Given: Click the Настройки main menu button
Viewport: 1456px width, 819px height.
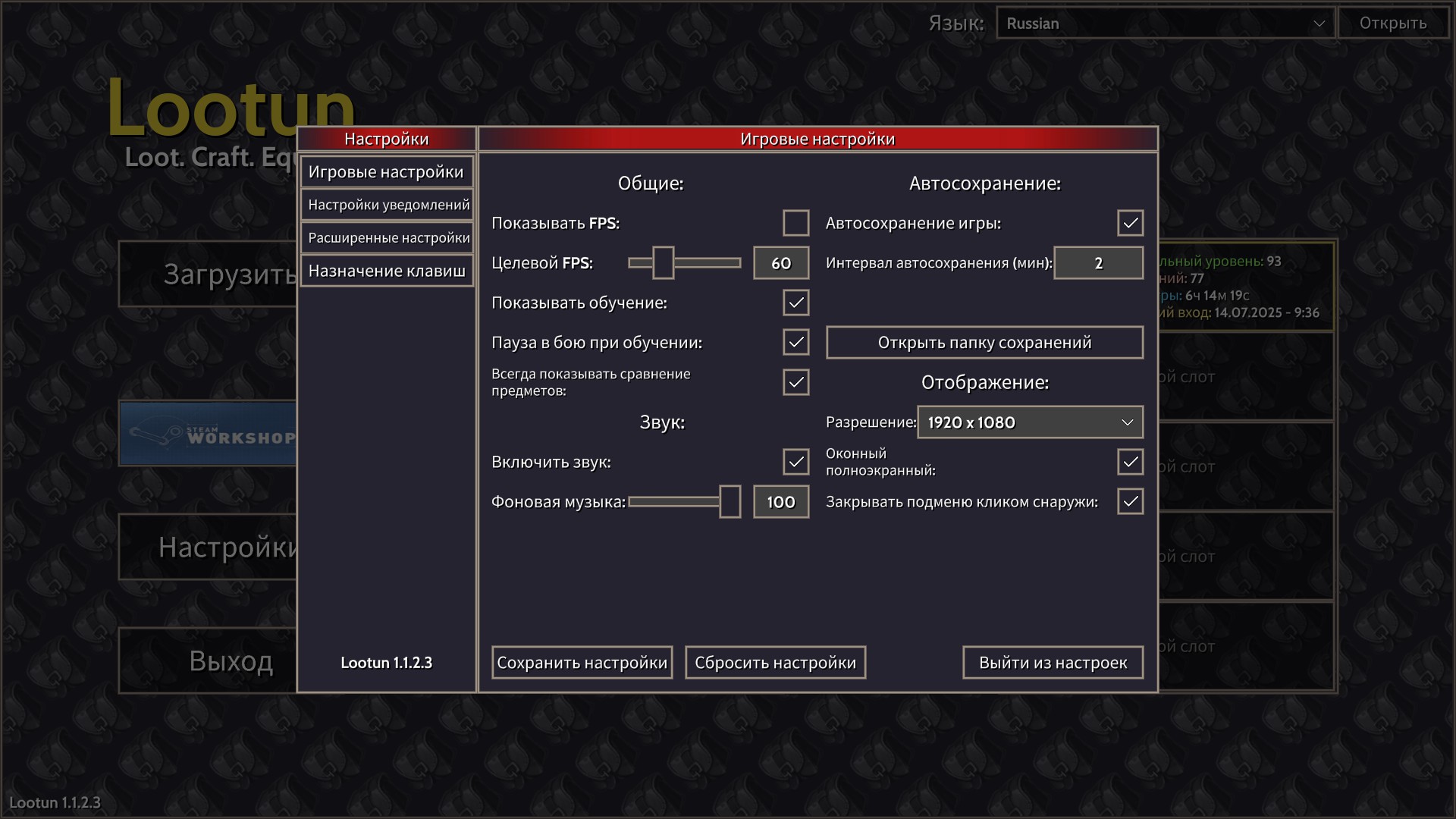Looking at the screenshot, I should tap(208, 547).
